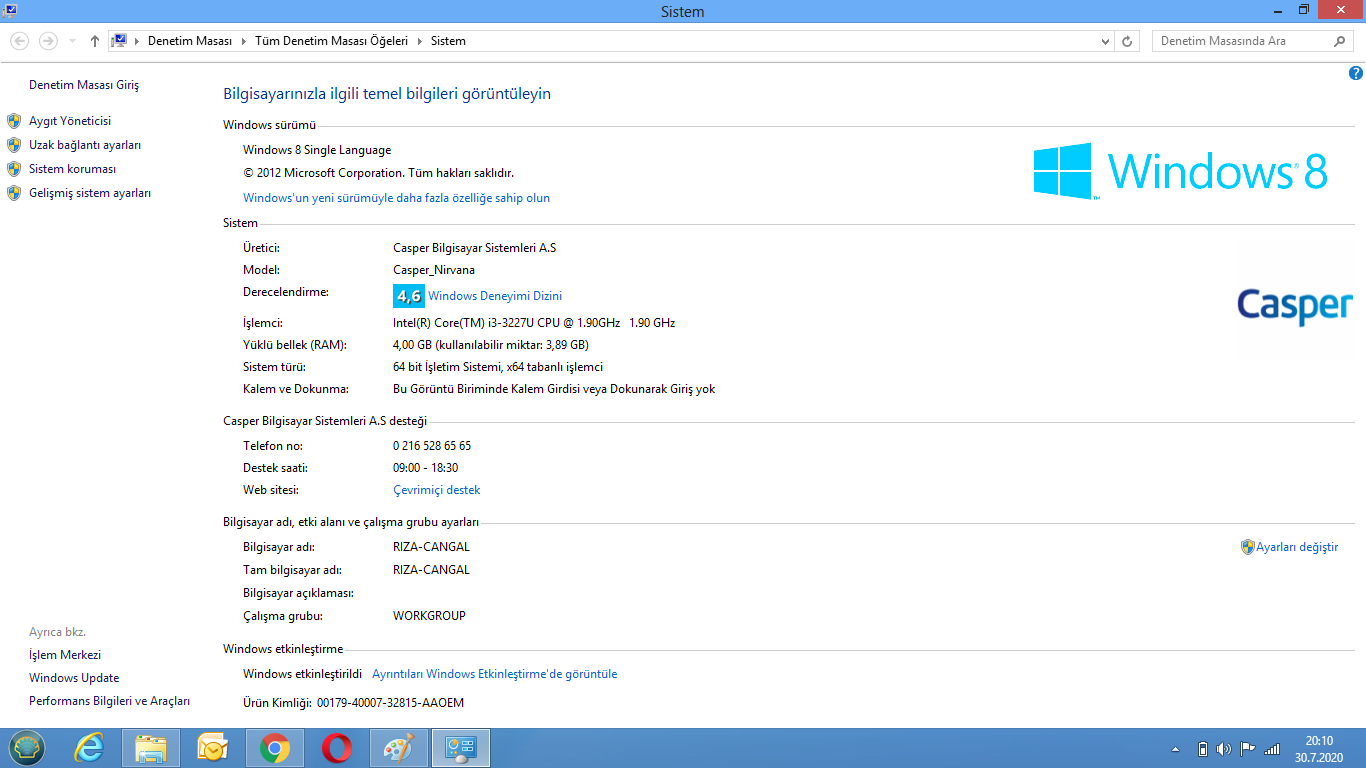Click the search magnifier icon

click(x=1340, y=41)
